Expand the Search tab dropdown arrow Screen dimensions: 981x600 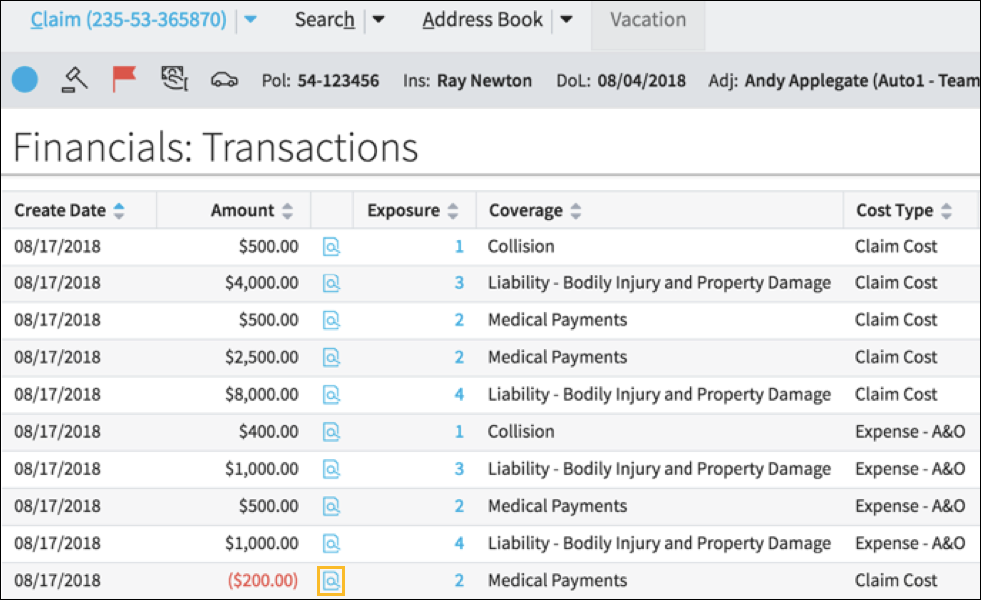[x=378, y=20]
